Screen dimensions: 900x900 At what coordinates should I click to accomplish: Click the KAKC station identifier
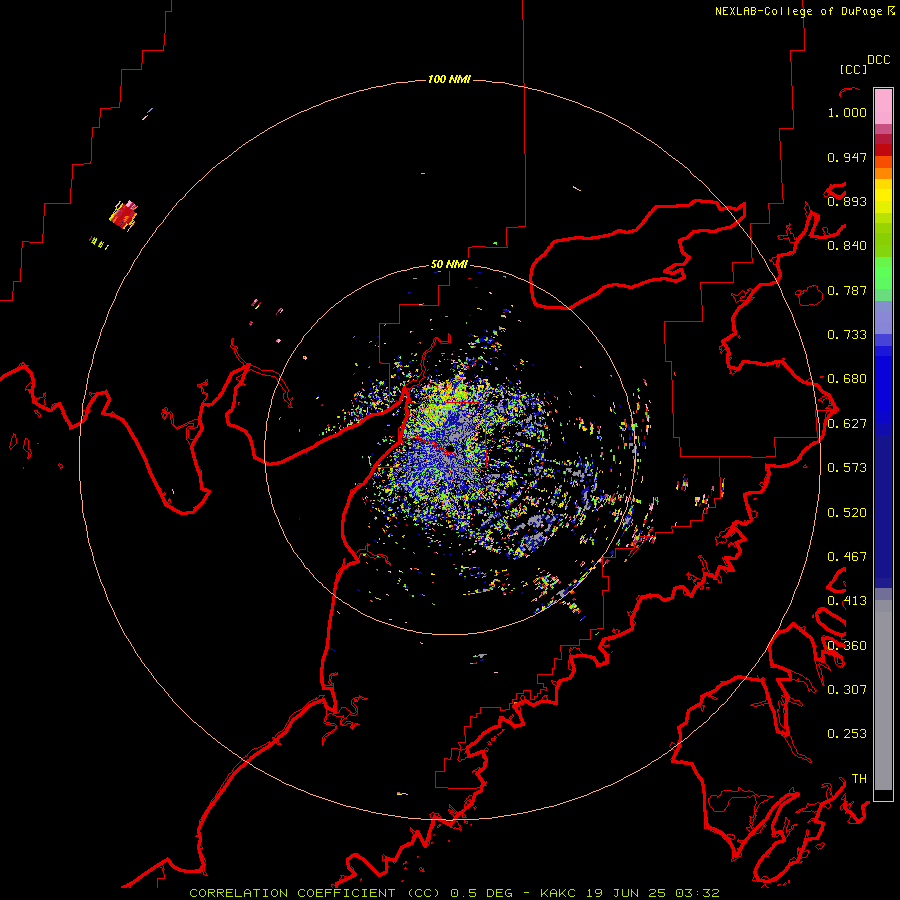point(558,893)
